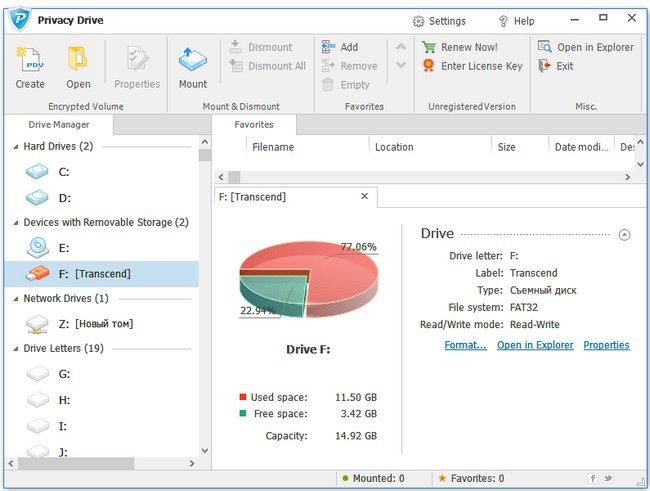The height and width of the screenshot is (491, 650).
Task: Select hard drive C:
Action: click(102, 172)
